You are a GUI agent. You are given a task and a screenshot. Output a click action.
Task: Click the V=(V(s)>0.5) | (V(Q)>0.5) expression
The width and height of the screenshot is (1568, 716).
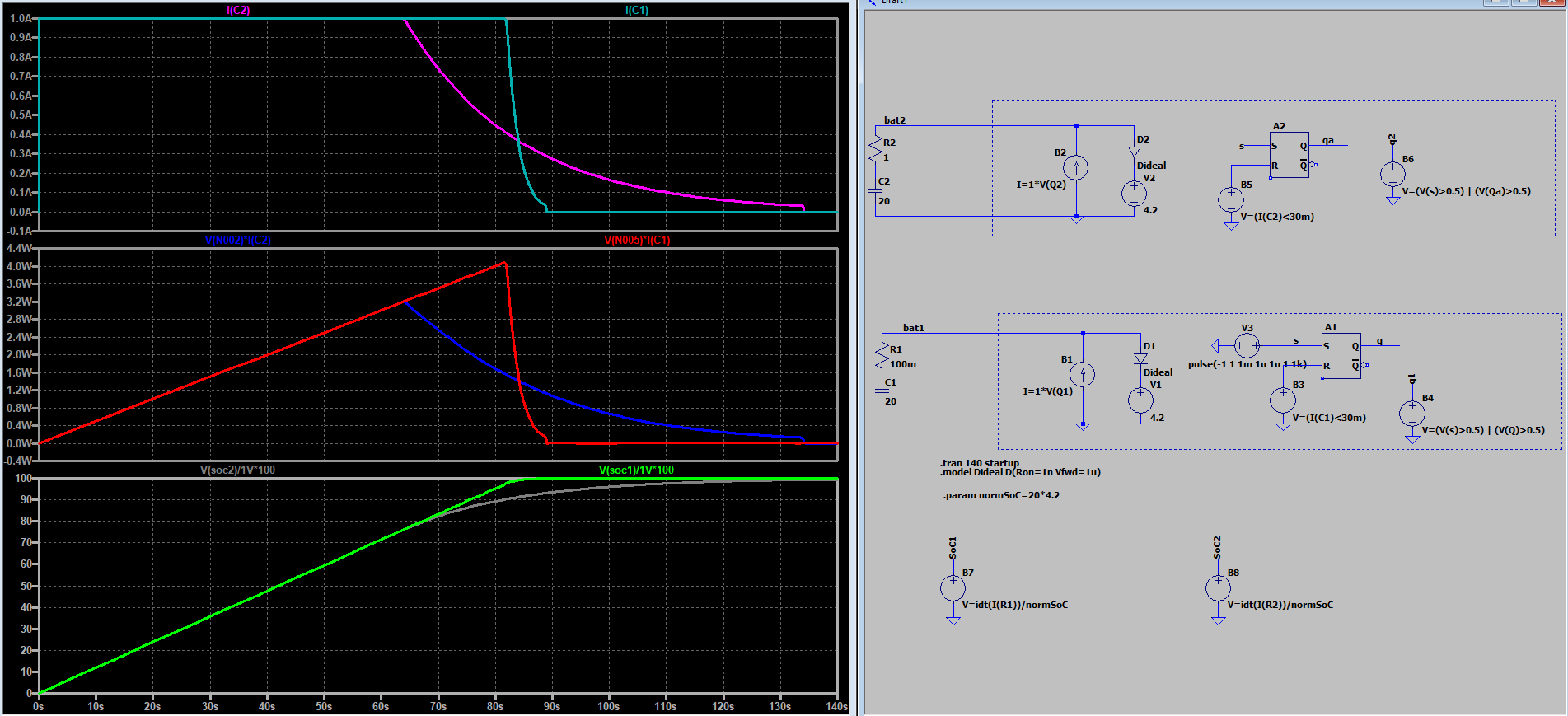point(1483,430)
